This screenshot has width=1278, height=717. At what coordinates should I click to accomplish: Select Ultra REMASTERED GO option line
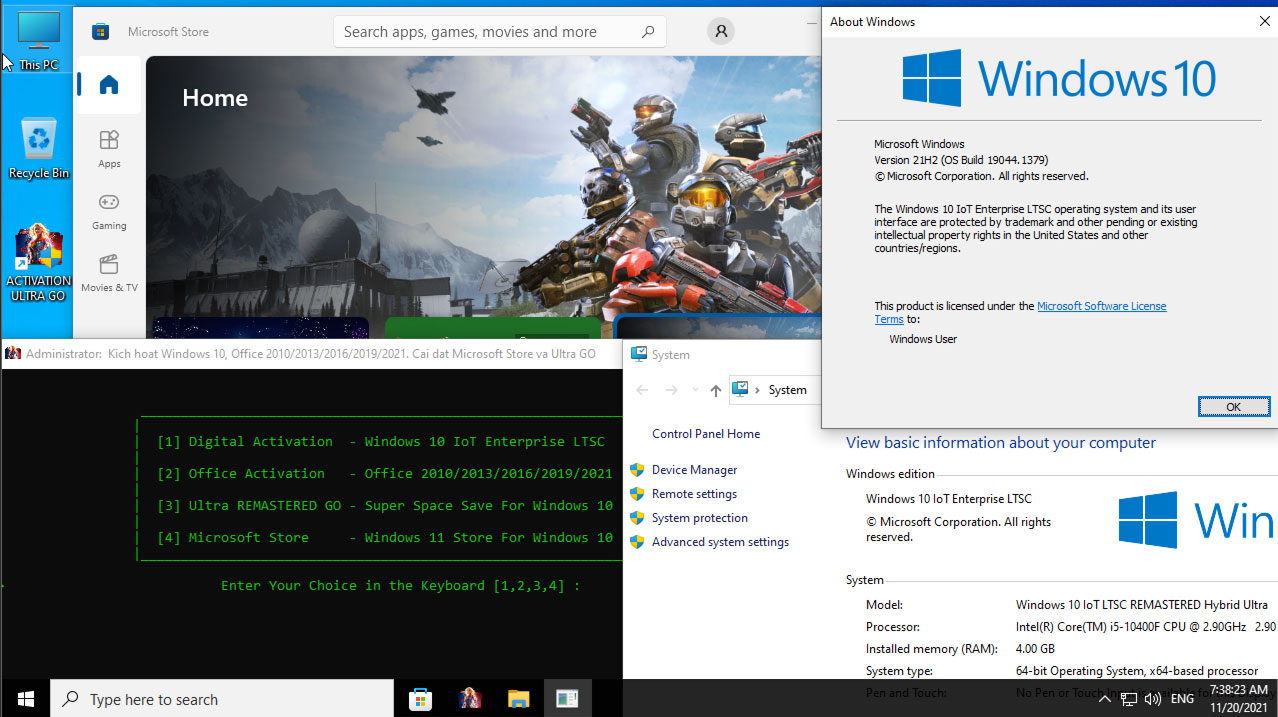pyautogui.click(x=385, y=505)
